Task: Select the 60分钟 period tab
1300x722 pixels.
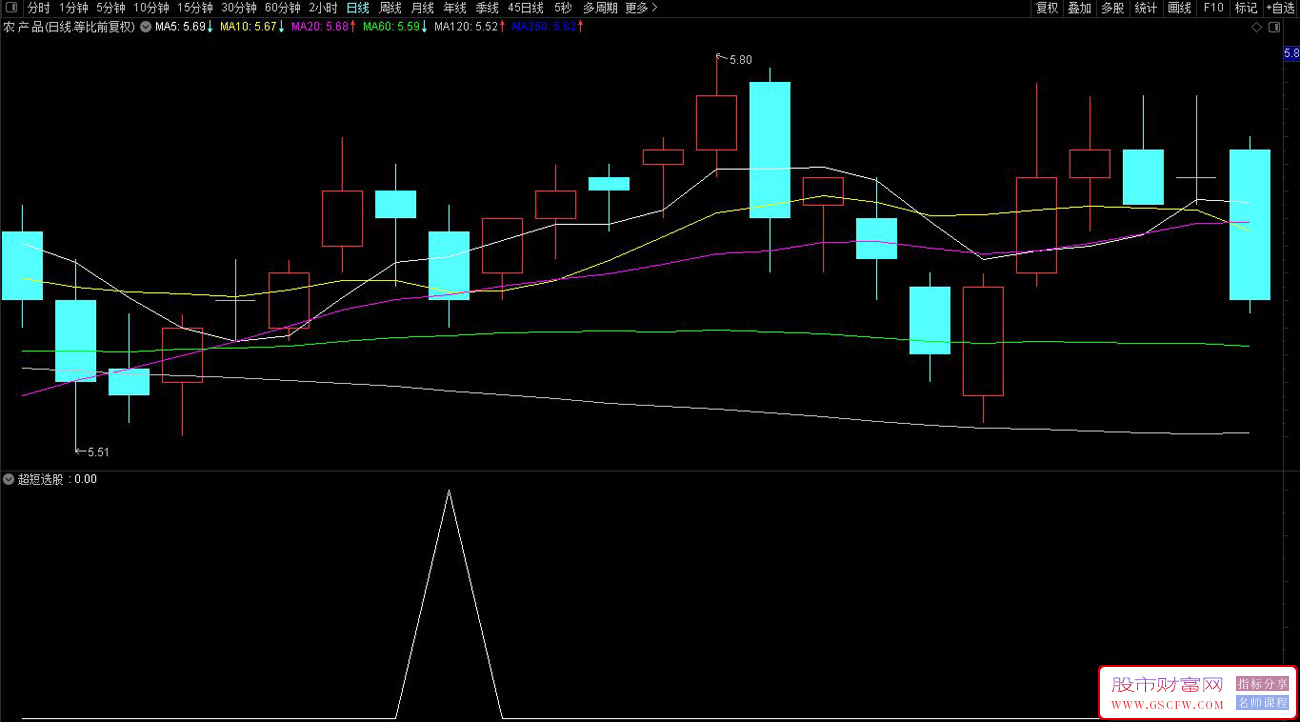Action: coord(282,8)
